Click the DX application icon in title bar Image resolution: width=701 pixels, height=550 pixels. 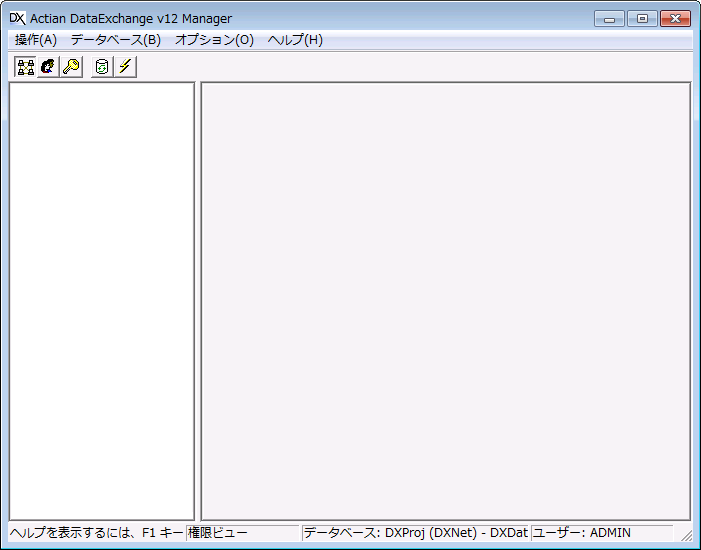click(x=17, y=18)
